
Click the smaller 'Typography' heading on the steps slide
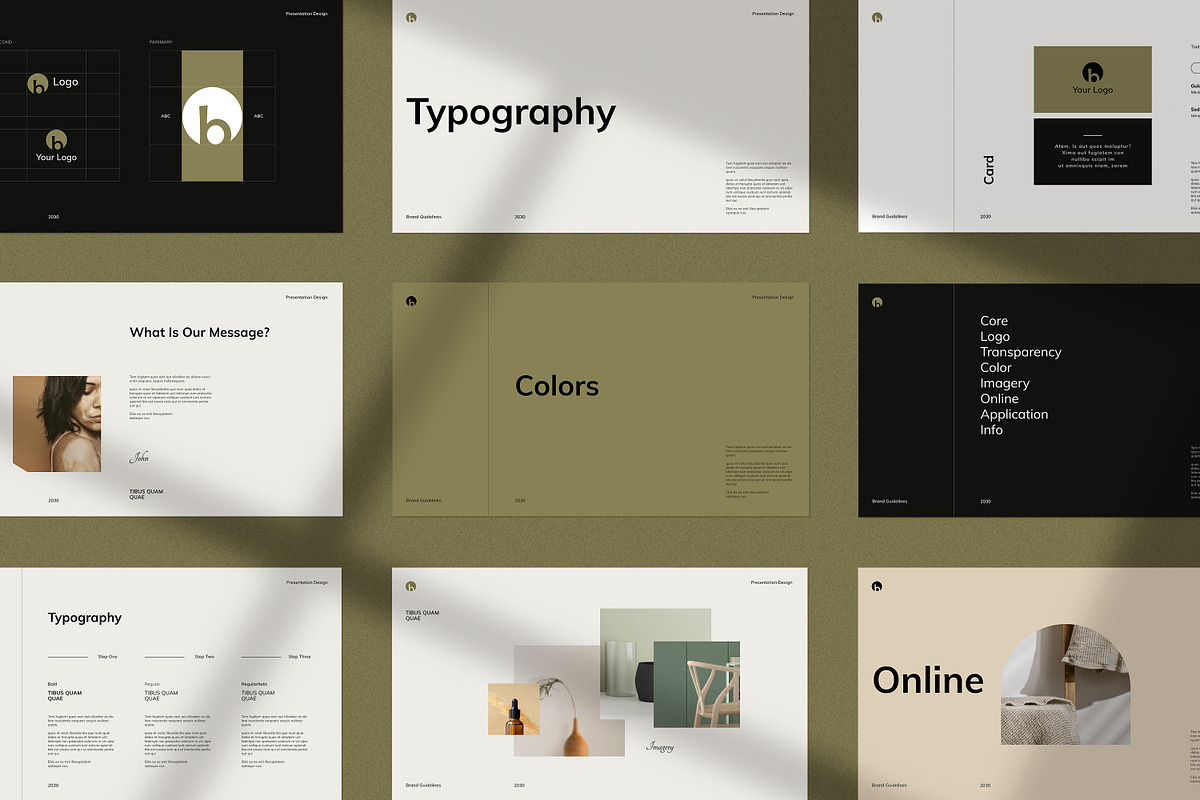coord(85,618)
